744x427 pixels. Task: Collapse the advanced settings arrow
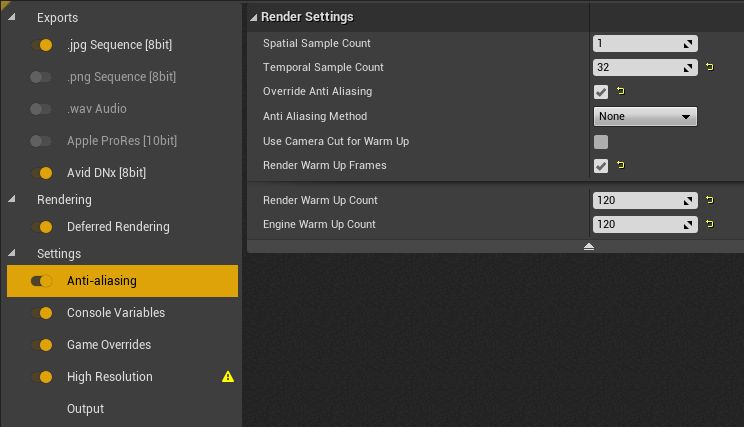pos(589,246)
